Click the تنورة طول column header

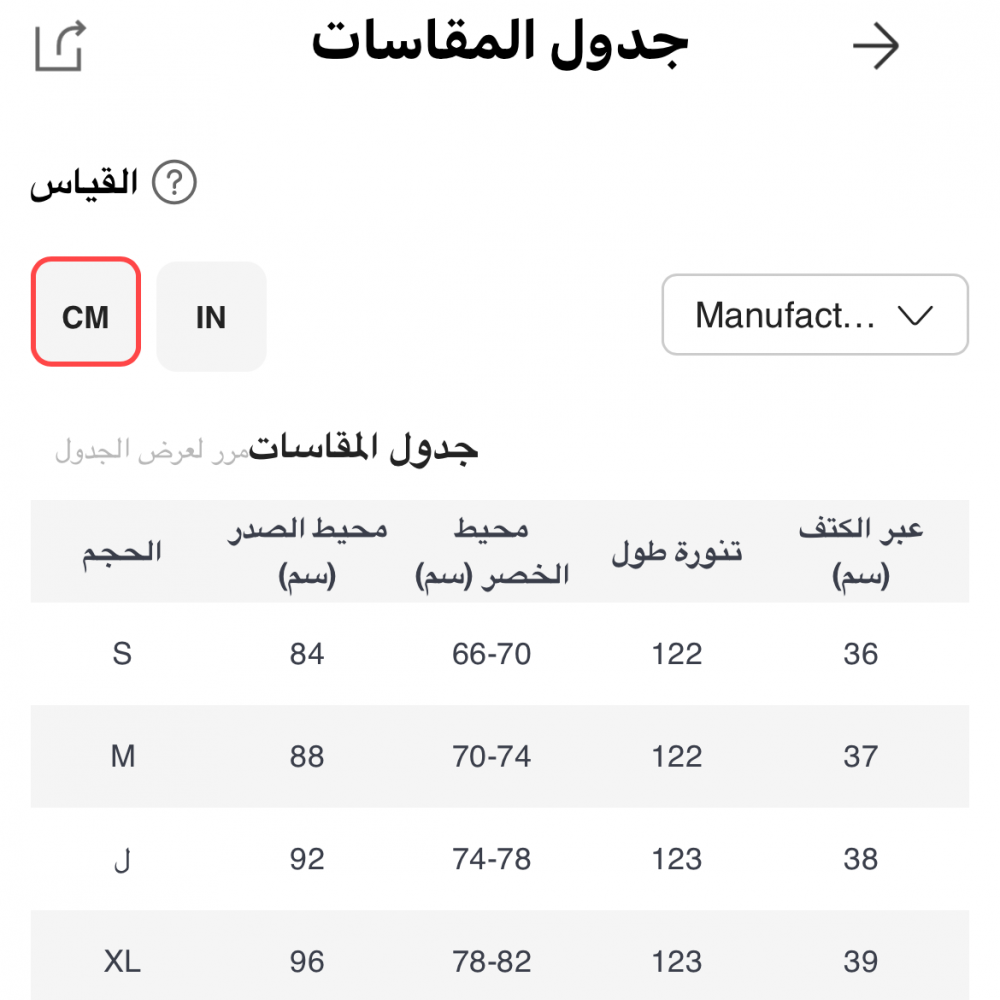677,552
